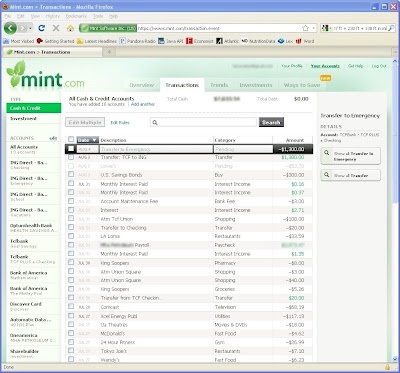Reload the page with the refresh icon
Viewport: 400px width, 373px height.
point(41,28)
